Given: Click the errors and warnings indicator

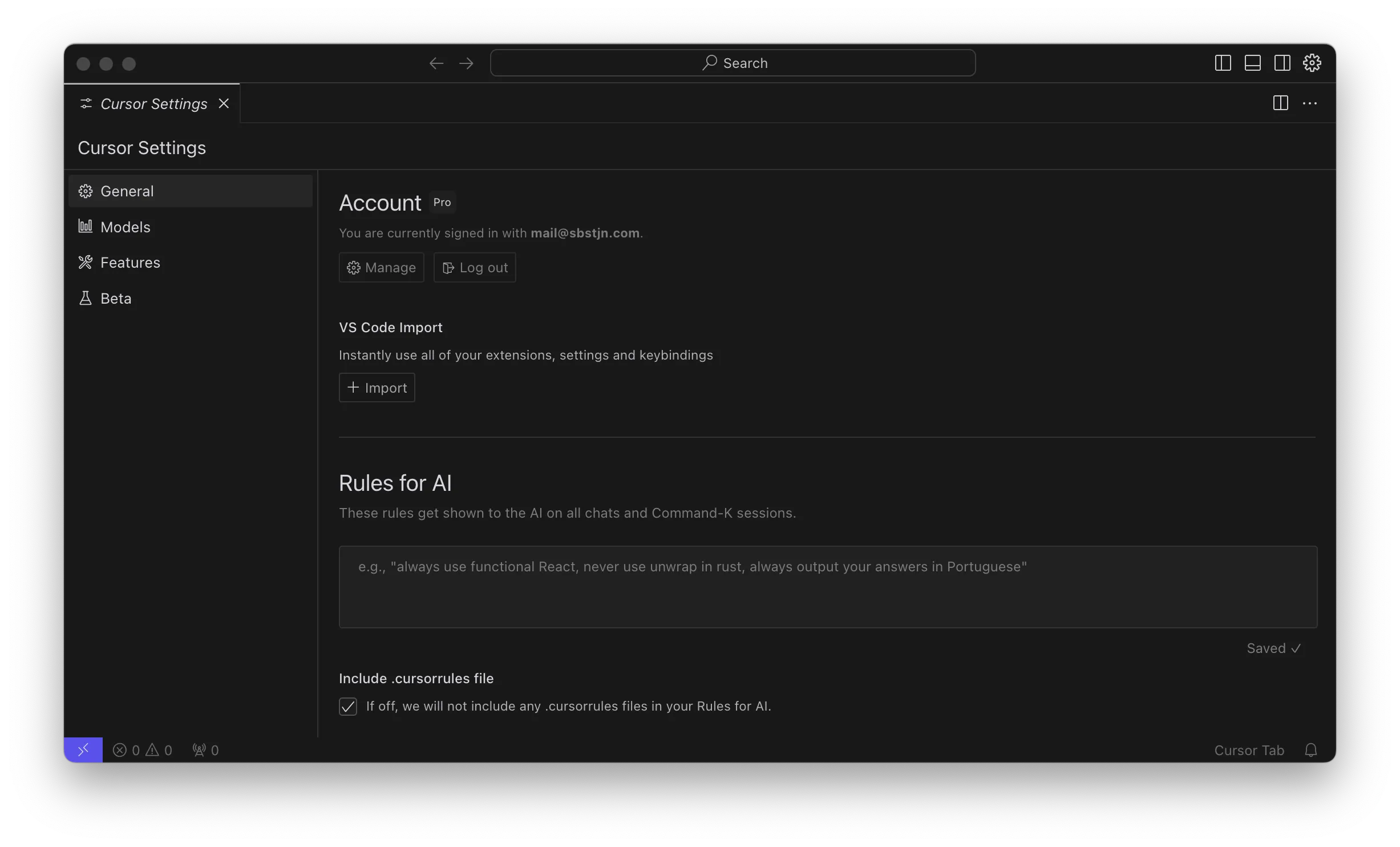Looking at the screenshot, I should tap(143, 749).
